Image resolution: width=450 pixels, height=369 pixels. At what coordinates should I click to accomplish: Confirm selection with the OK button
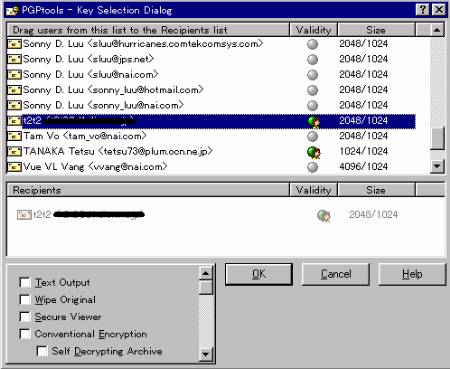point(259,274)
